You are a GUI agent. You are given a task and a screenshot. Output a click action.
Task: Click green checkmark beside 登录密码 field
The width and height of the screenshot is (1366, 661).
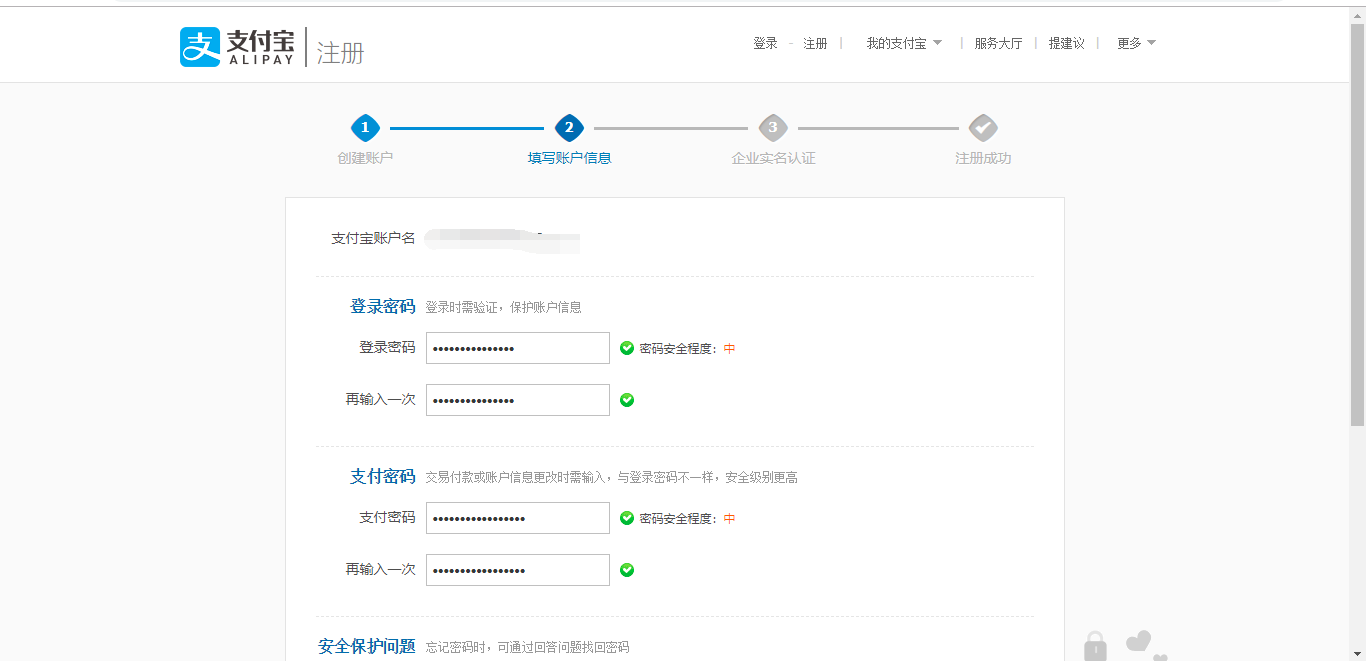pos(627,348)
